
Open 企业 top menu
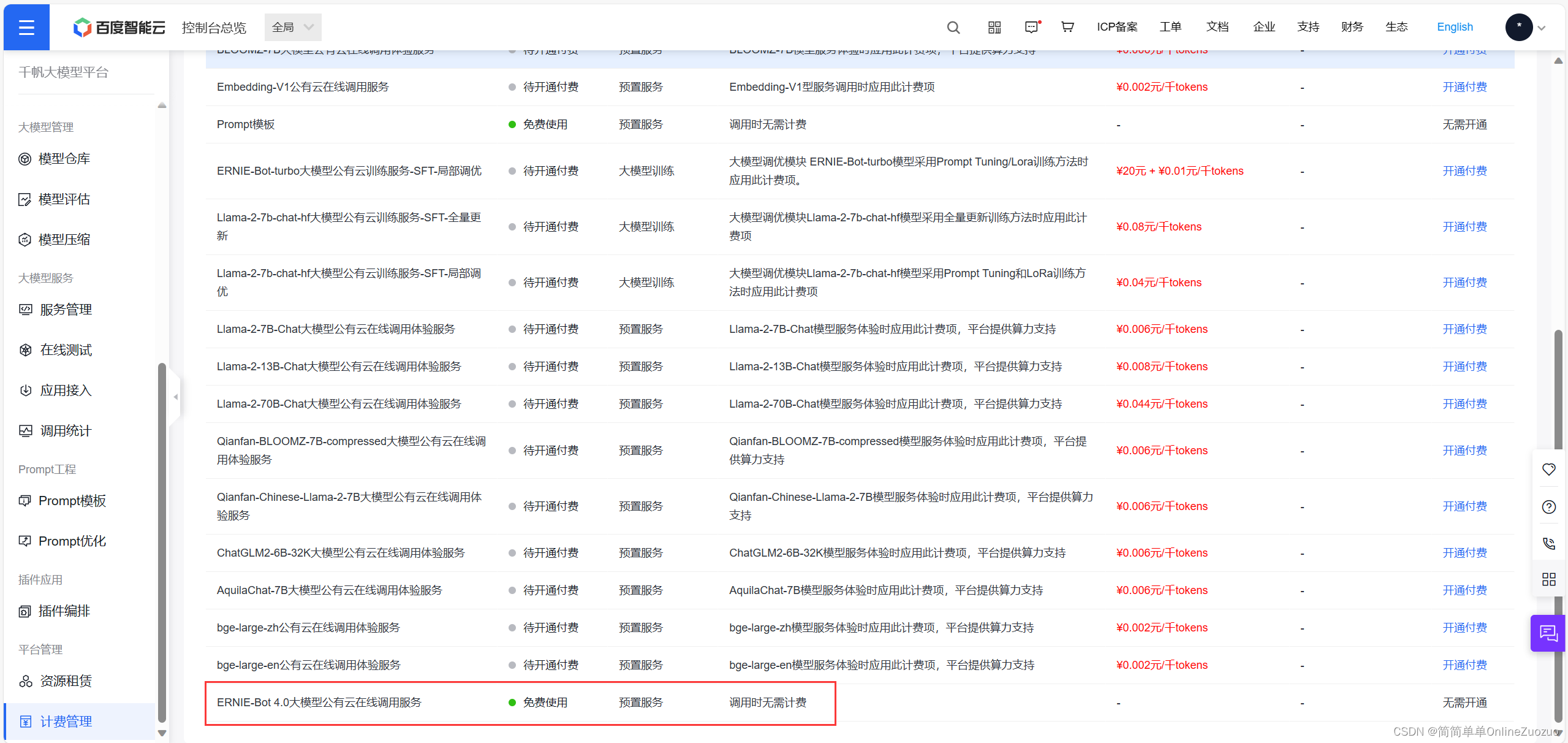(1264, 27)
